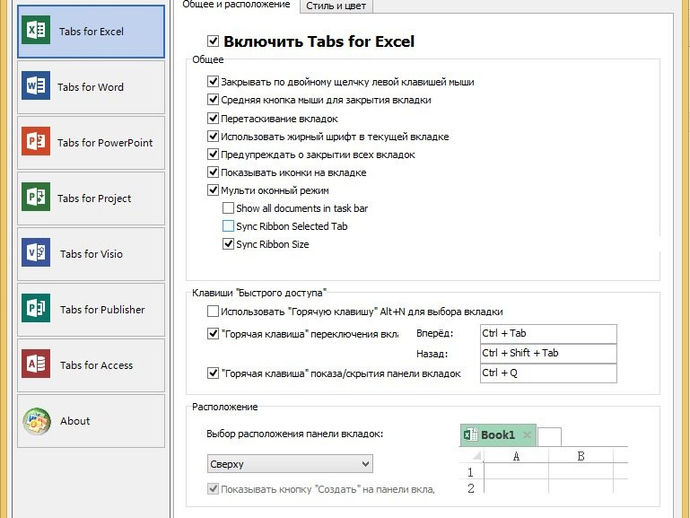Open Tabs for Access settings
This screenshot has width=690, height=518.
click(91, 365)
